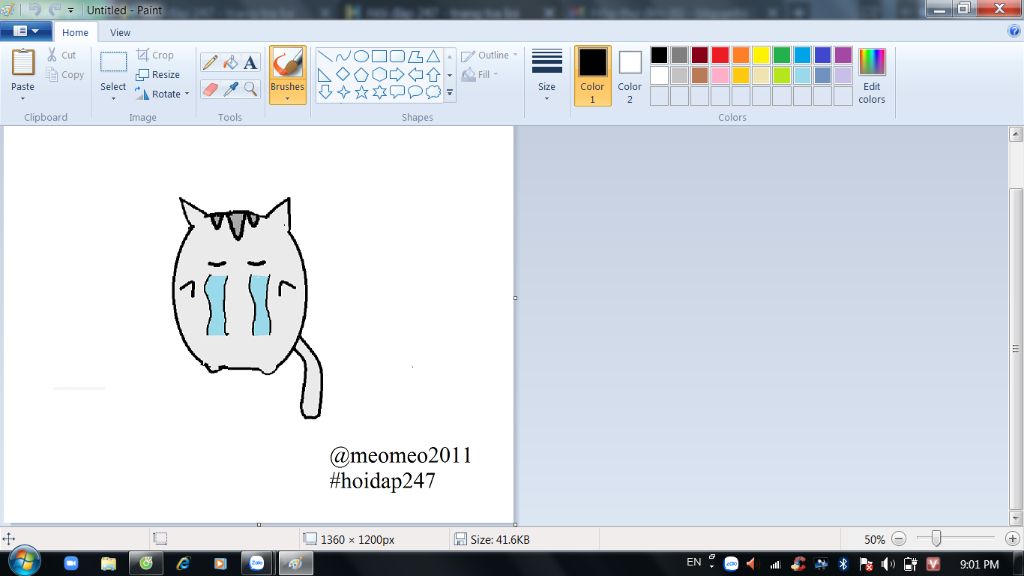Click the vertical scrollbar thumb
Screen dimensions: 1024x576
coord(1016,348)
